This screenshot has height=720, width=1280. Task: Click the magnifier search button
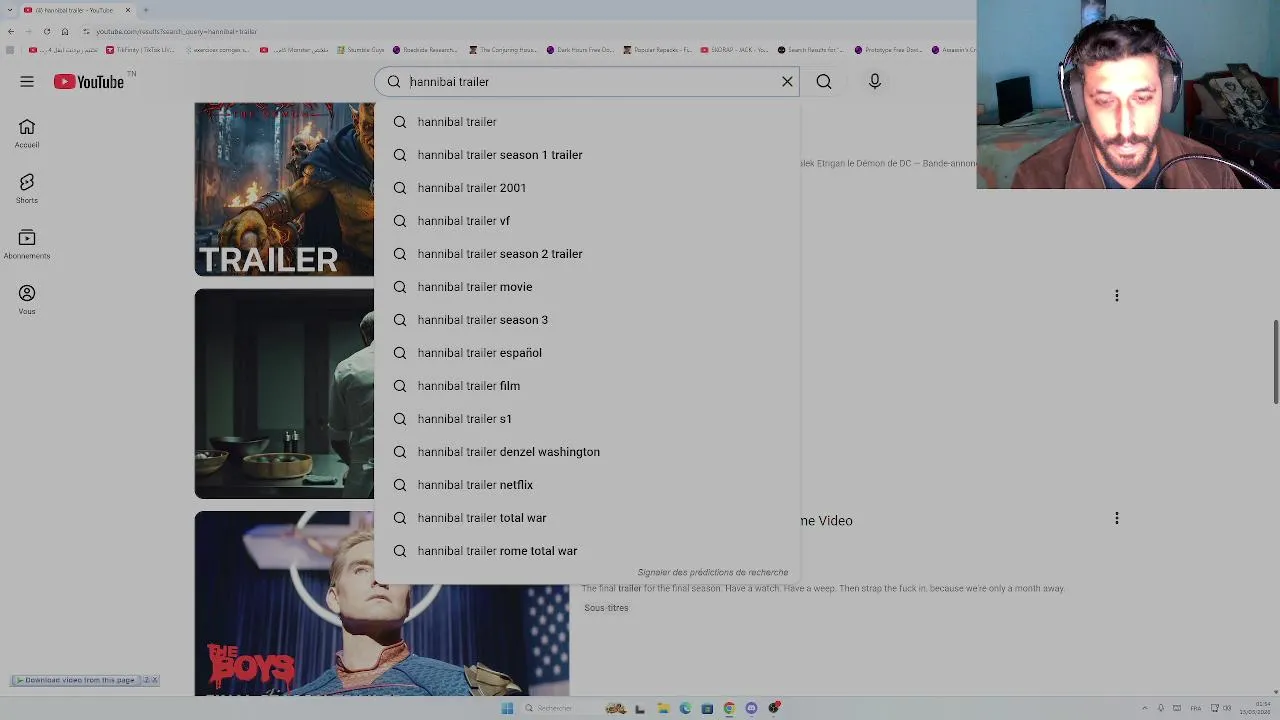point(824,82)
